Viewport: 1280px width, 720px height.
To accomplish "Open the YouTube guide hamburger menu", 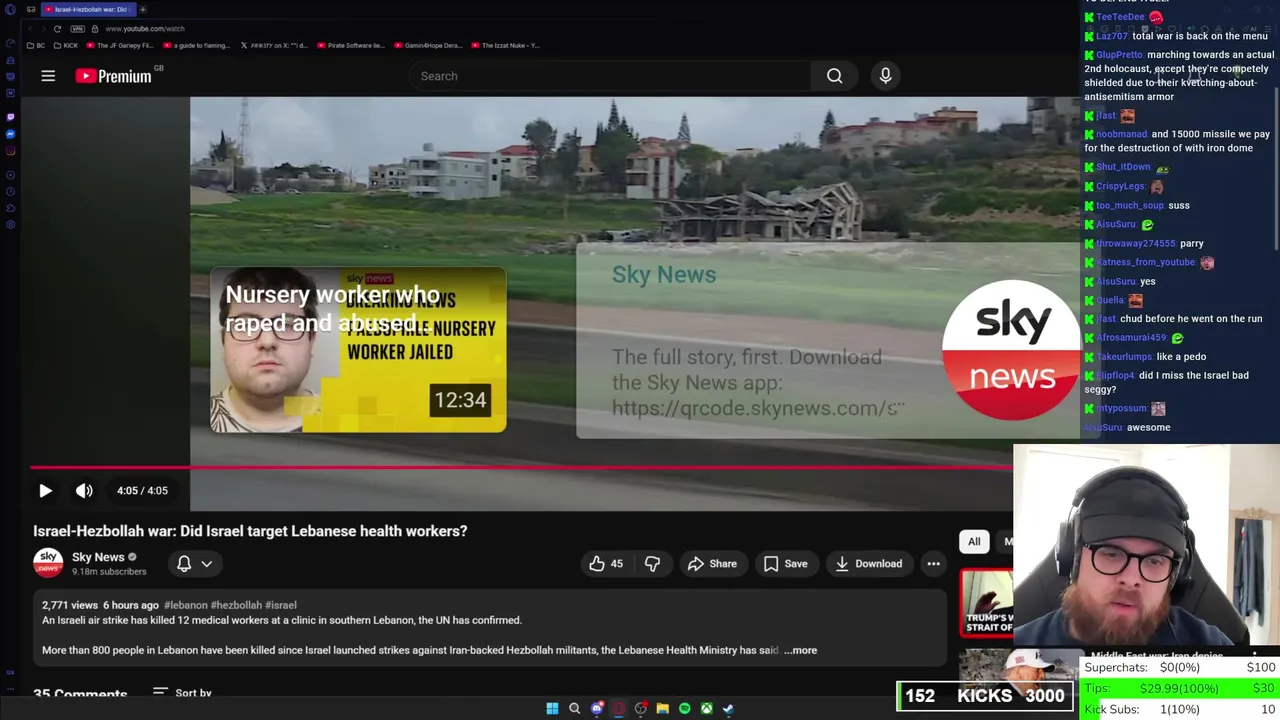I will click(48, 76).
